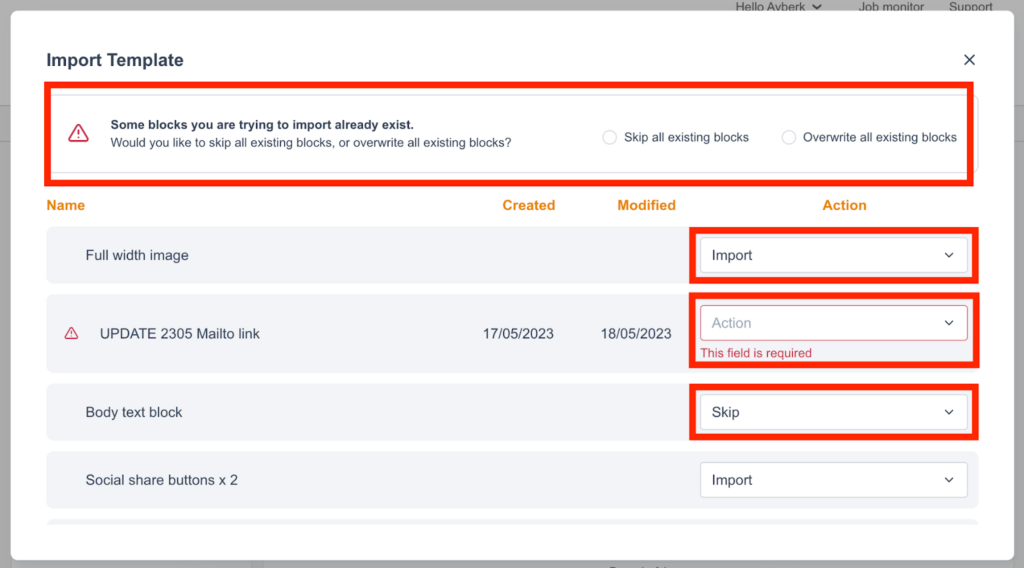Open action dropdown for Body text block

(x=832, y=412)
